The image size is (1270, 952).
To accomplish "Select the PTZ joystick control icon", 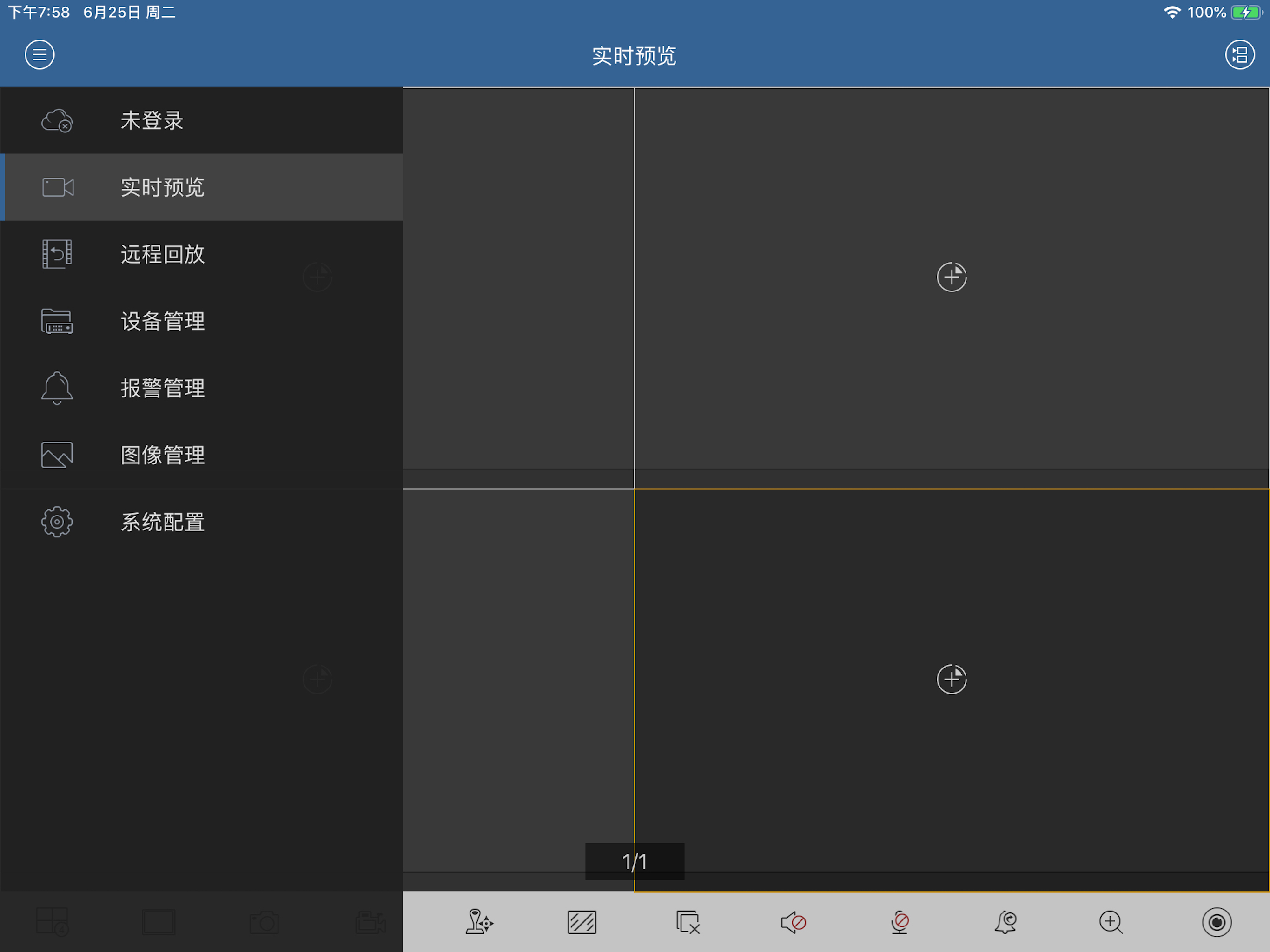I will pos(478,922).
